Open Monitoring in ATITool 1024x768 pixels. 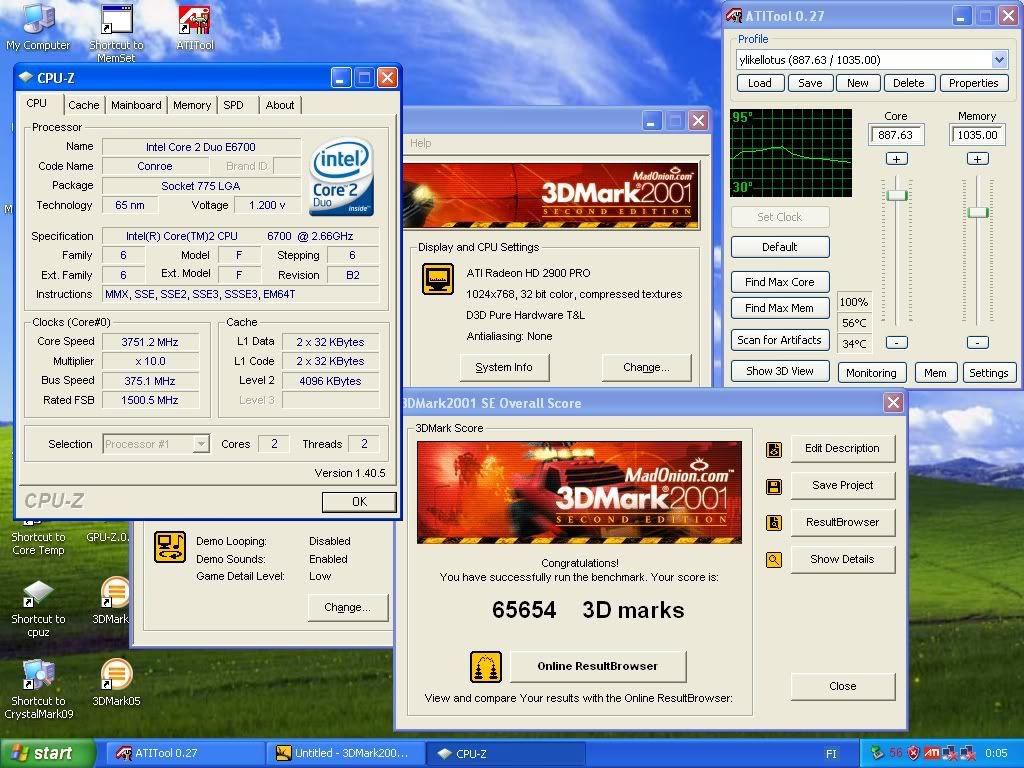tap(871, 373)
